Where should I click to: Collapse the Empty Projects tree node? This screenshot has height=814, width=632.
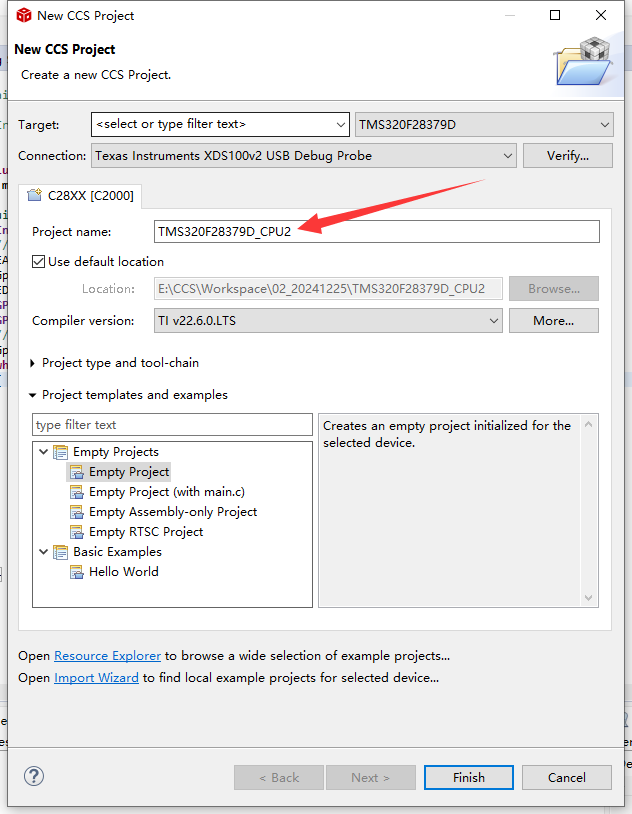(44, 452)
